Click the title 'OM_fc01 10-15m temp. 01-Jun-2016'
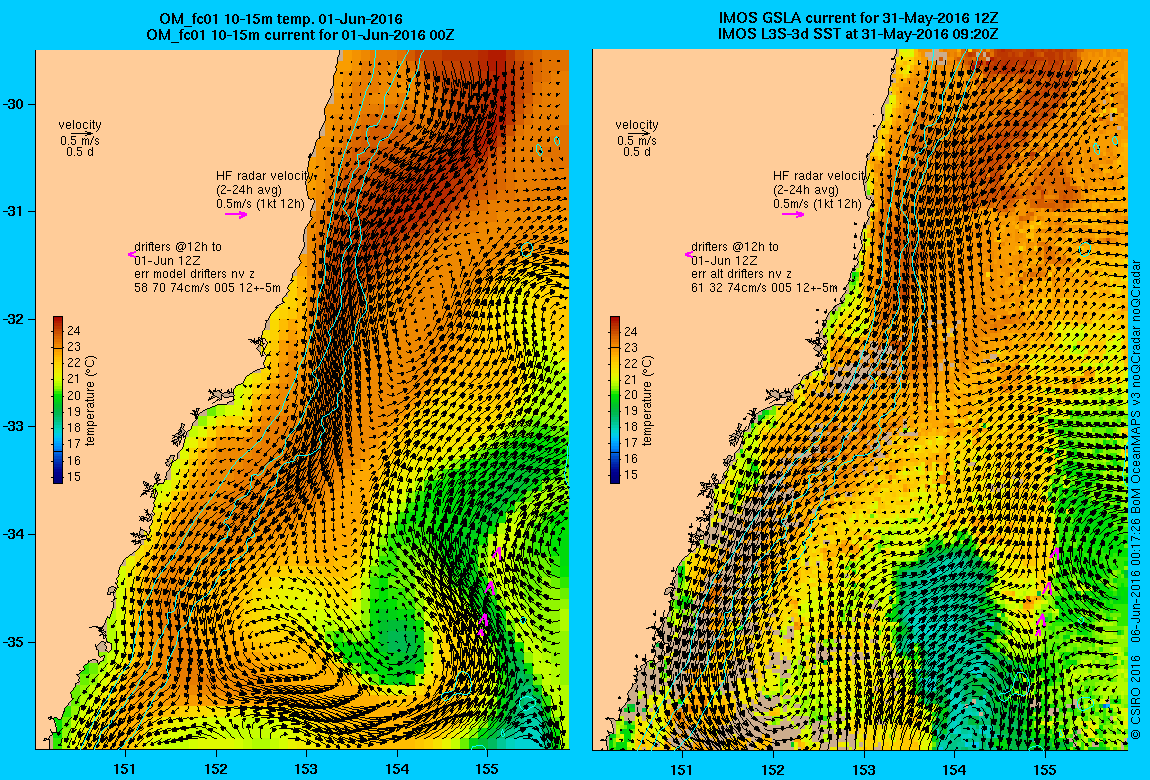 (281, 19)
